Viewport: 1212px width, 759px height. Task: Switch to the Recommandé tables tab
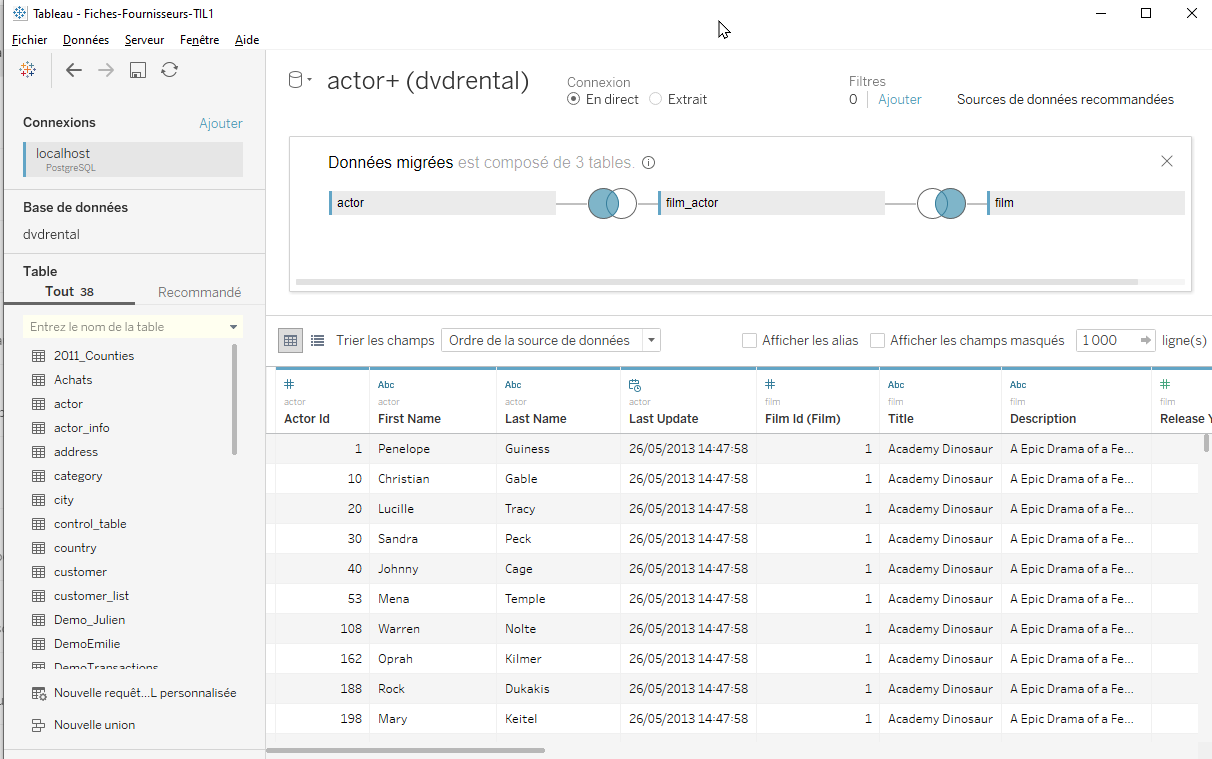coord(200,292)
